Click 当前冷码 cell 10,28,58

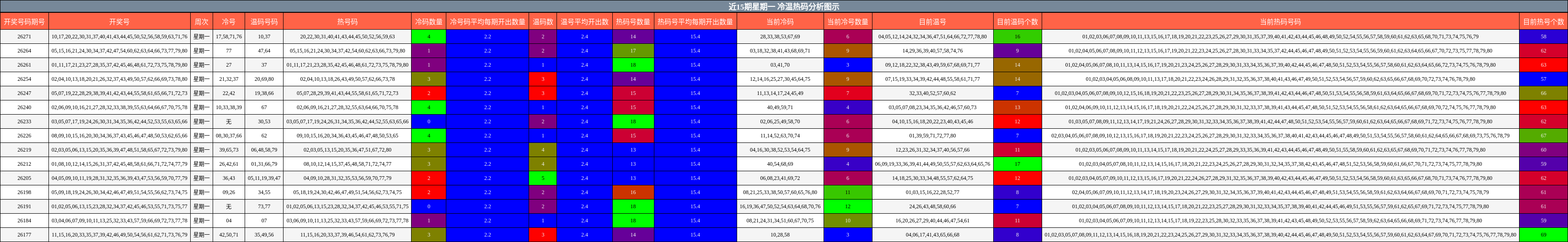(780, 235)
